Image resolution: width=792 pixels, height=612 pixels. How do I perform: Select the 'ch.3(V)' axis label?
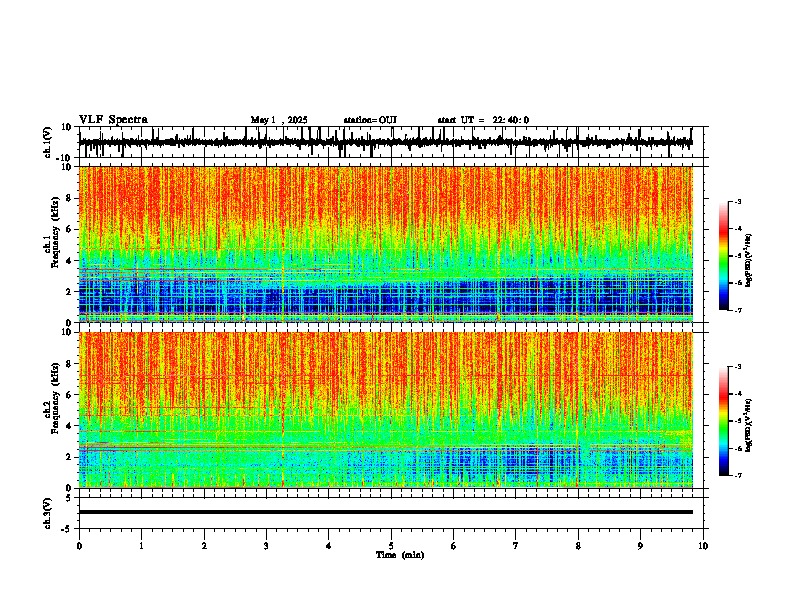[48, 513]
